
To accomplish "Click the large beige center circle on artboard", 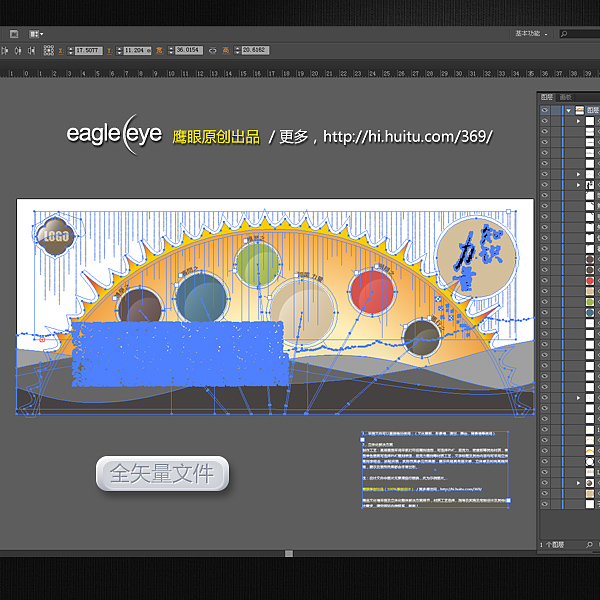I will [x=303, y=312].
